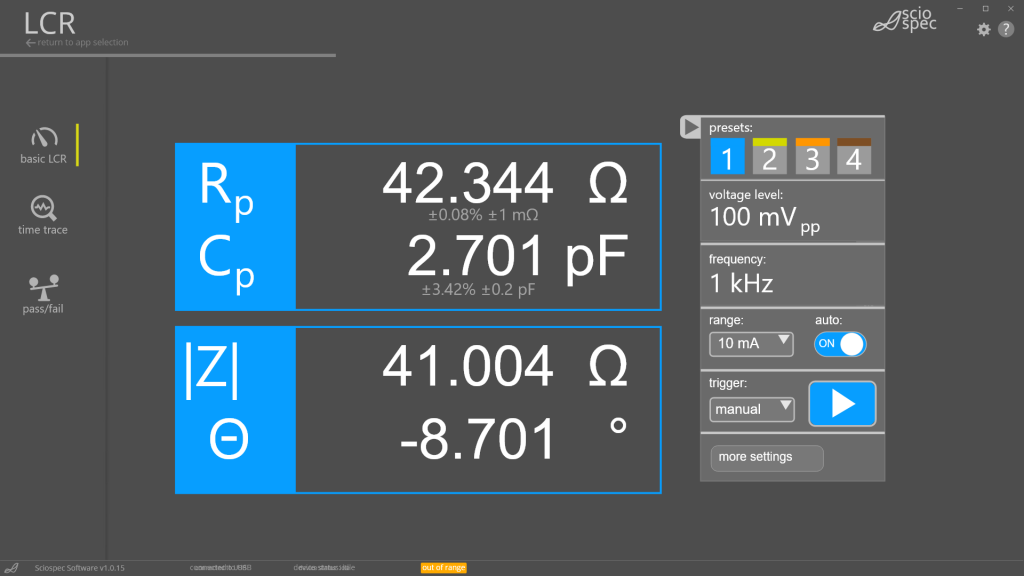Edit the 1 kHz frequency field
This screenshot has height=576, width=1024.
pos(741,283)
